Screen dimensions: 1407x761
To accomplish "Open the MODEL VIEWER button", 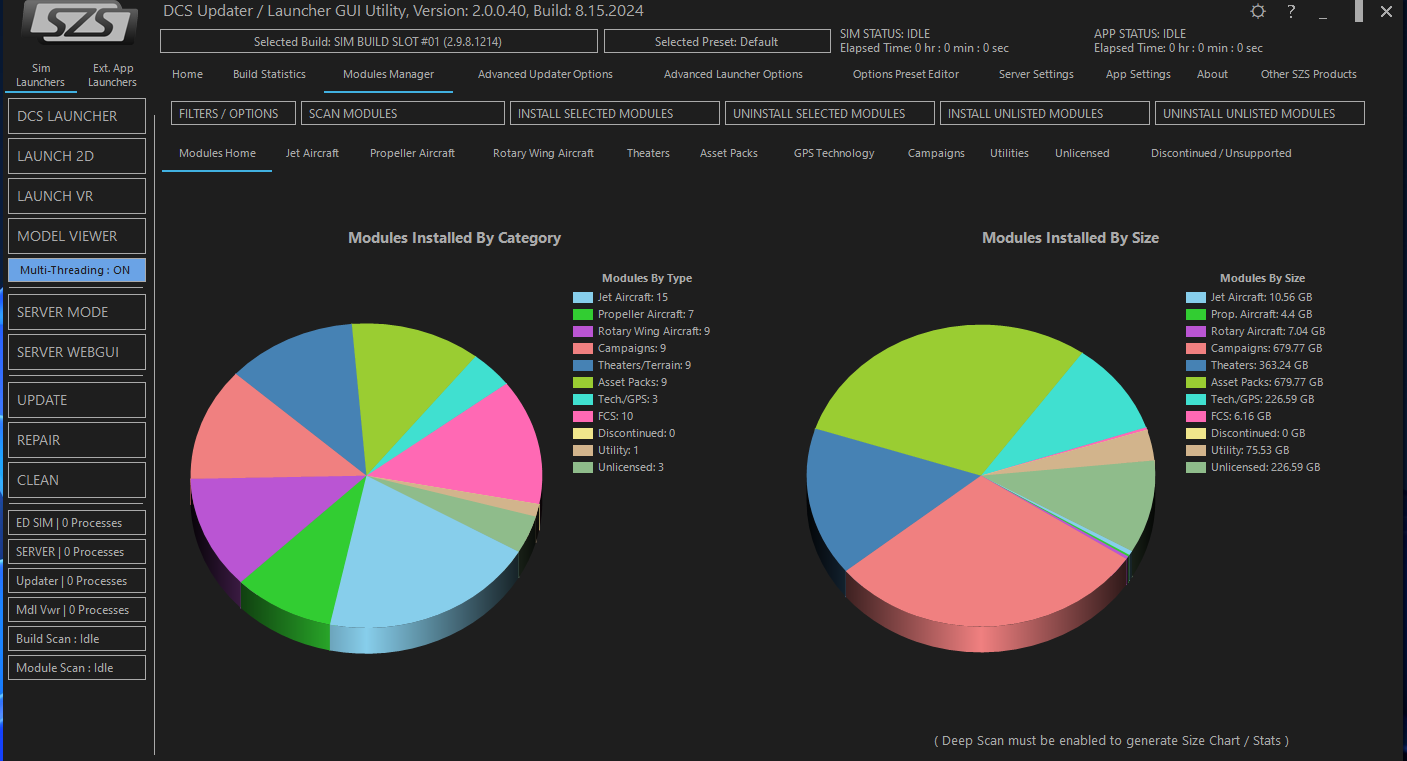I will pos(77,236).
